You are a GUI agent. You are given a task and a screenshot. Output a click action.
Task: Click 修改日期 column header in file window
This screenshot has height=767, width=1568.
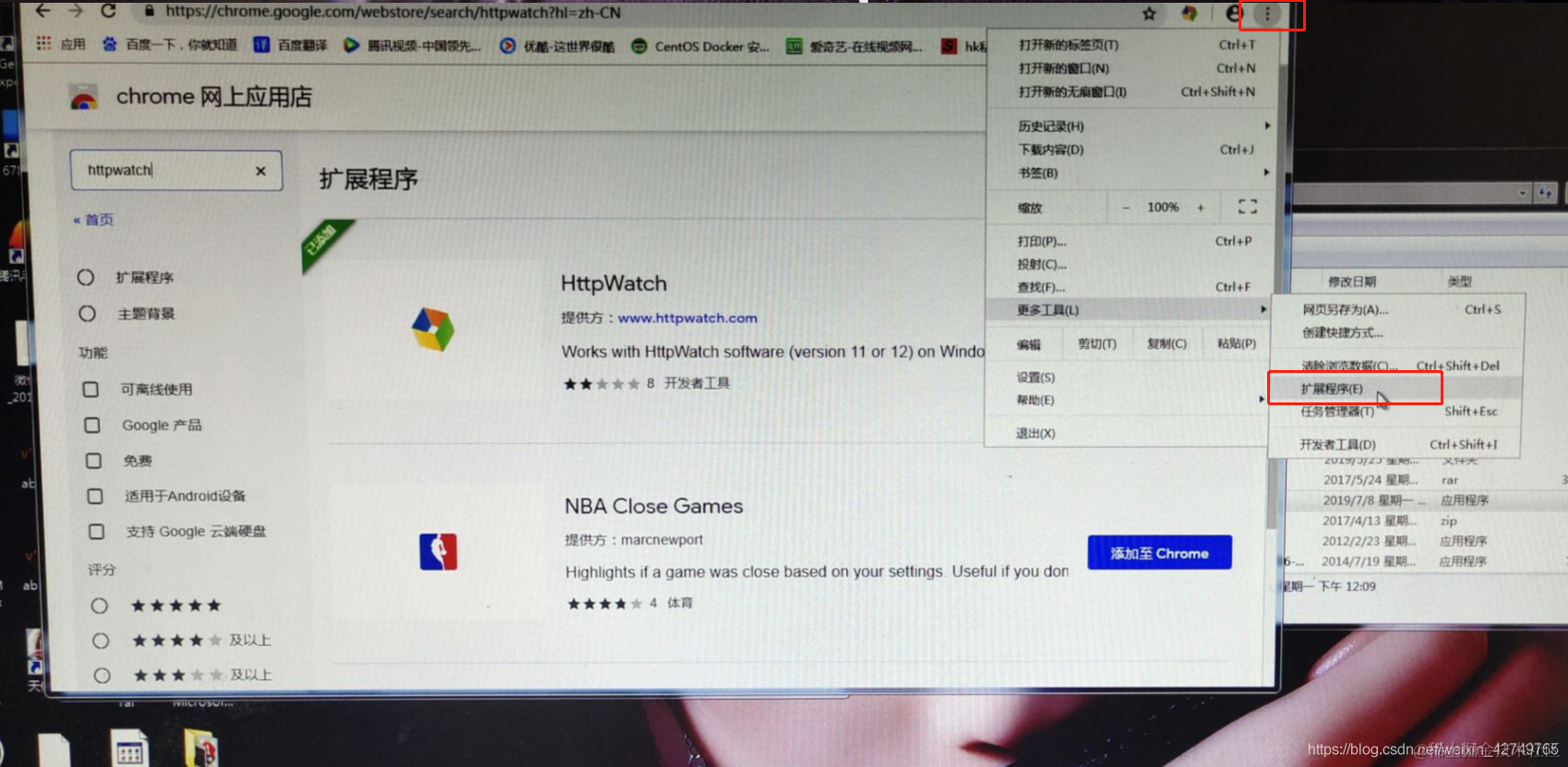[x=1352, y=282]
